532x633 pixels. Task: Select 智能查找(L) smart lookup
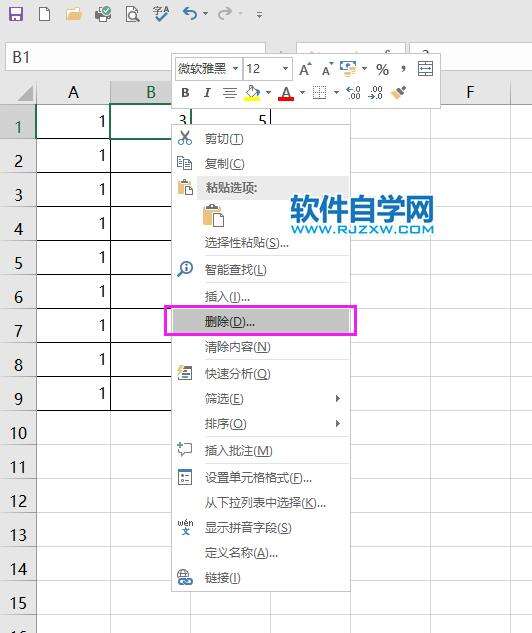pos(260,269)
